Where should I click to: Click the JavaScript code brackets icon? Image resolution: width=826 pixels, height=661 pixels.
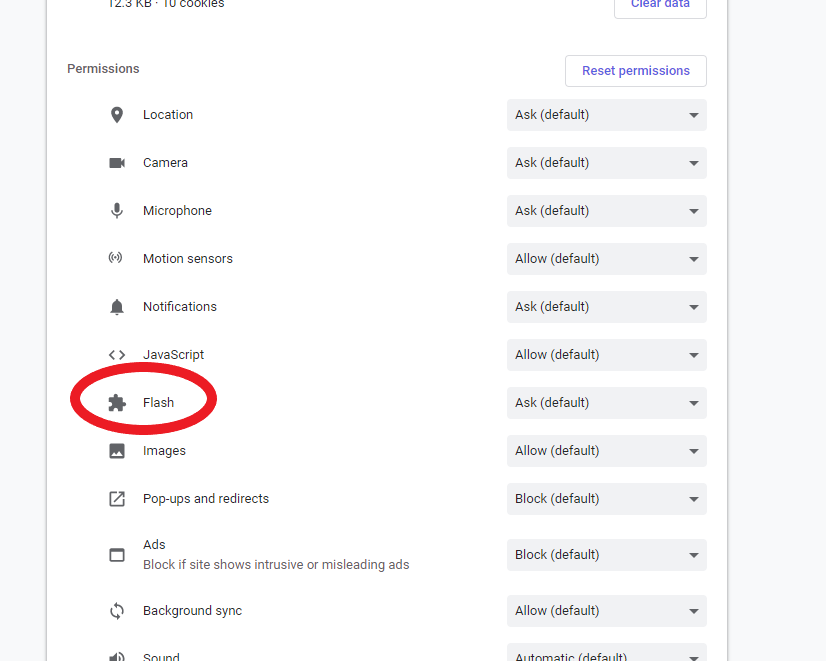coord(117,355)
